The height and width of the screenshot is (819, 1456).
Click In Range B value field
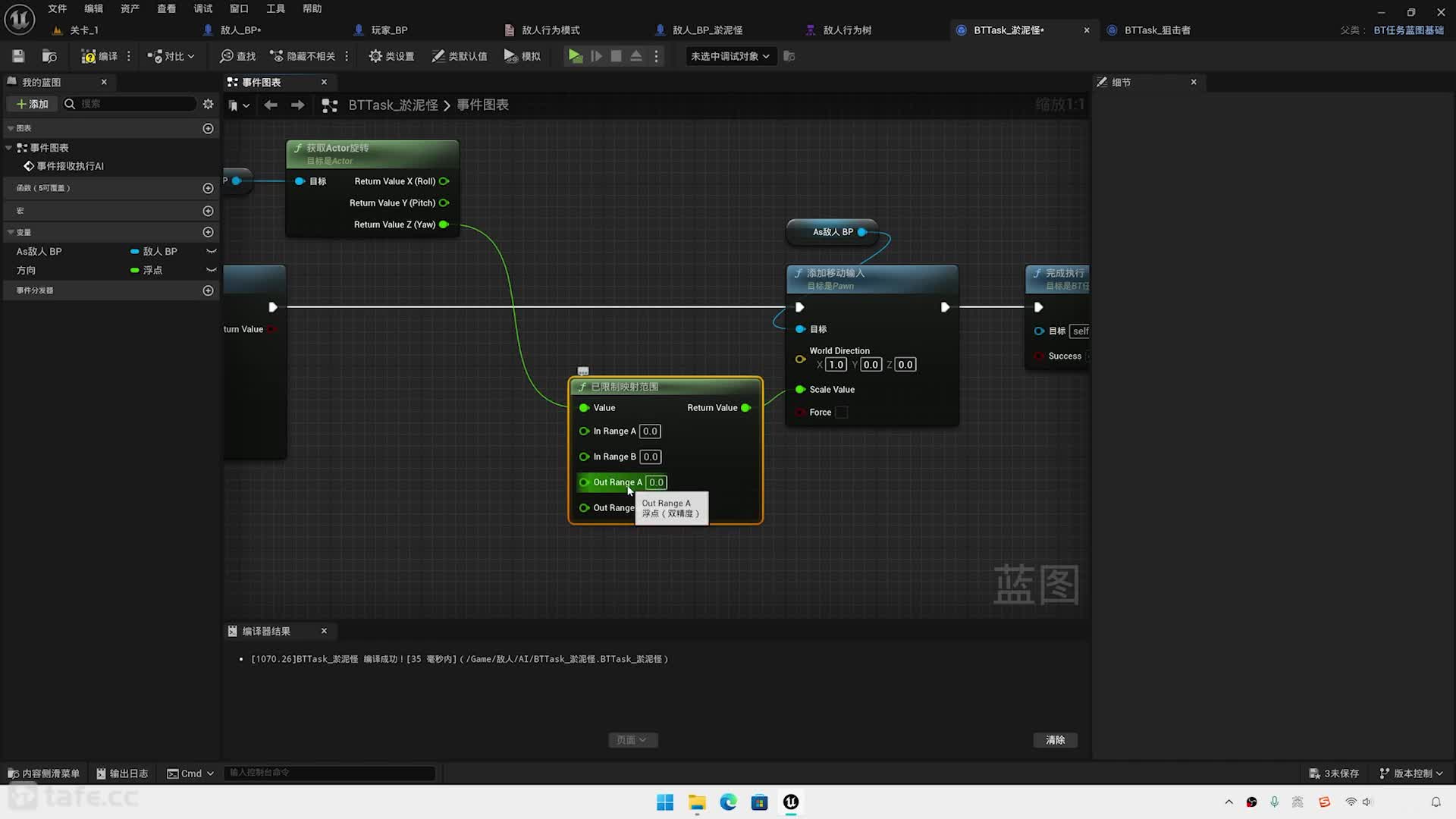(650, 457)
